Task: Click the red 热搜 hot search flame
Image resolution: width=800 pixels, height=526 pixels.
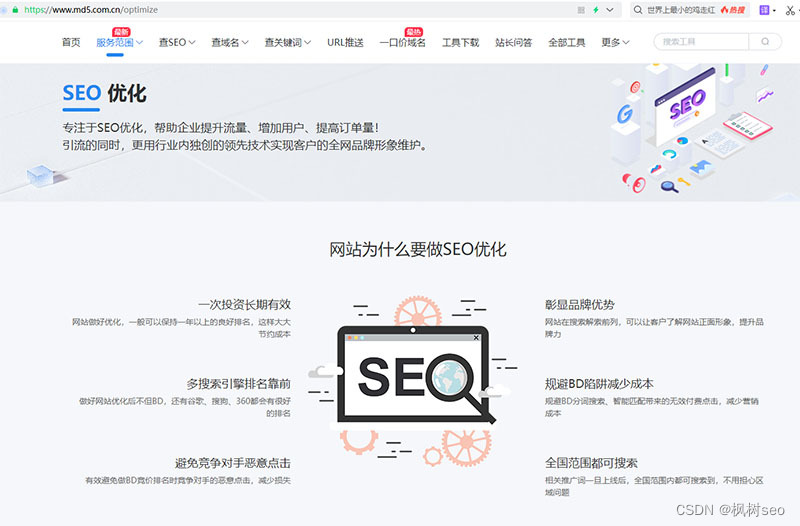Action: point(733,10)
